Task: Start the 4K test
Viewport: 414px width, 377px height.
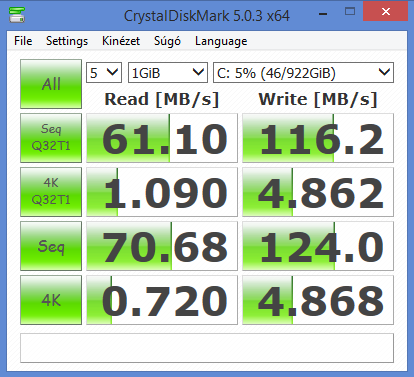Action: (x=51, y=300)
